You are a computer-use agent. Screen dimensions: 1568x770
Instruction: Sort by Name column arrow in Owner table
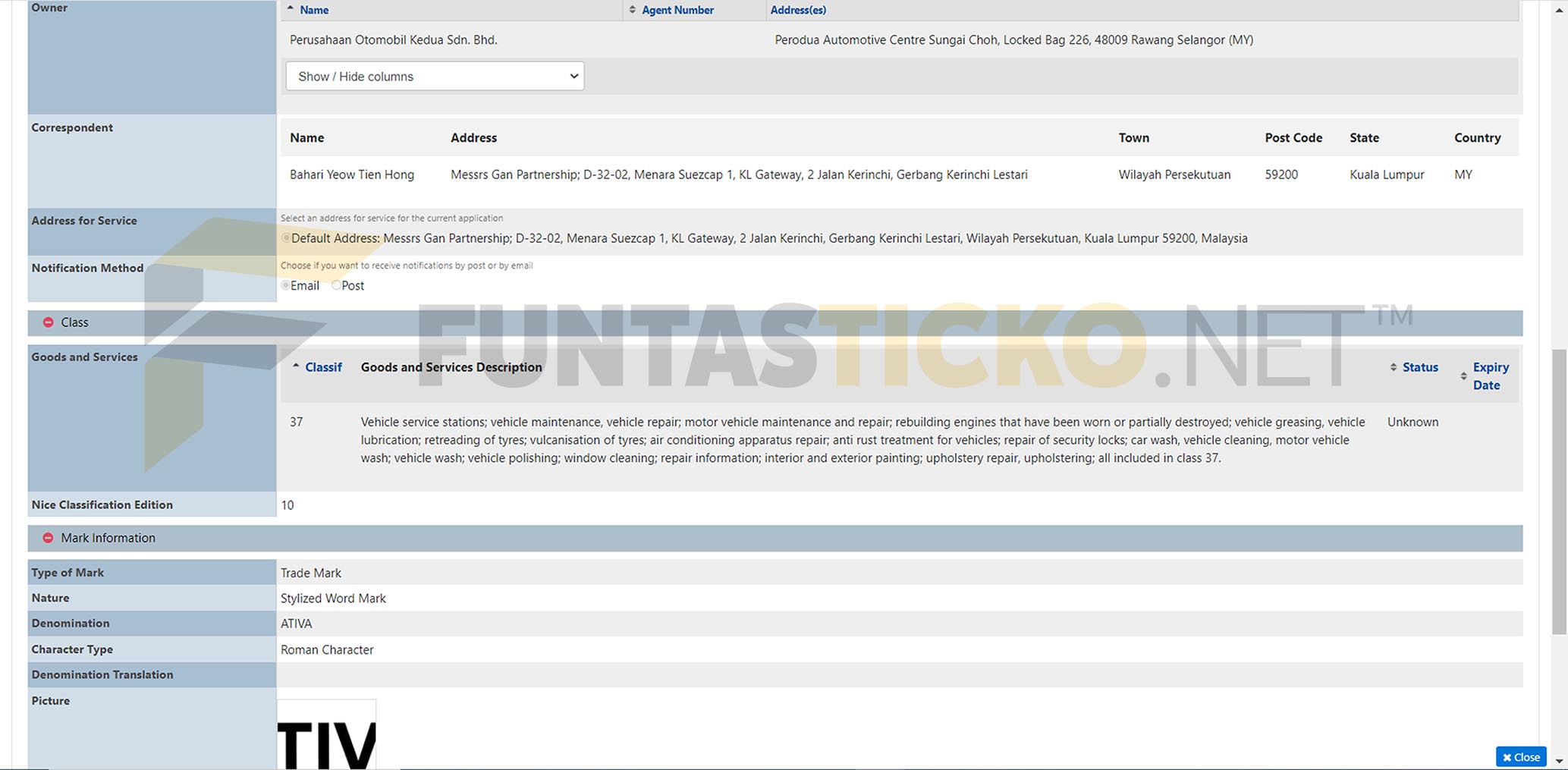pos(291,8)
